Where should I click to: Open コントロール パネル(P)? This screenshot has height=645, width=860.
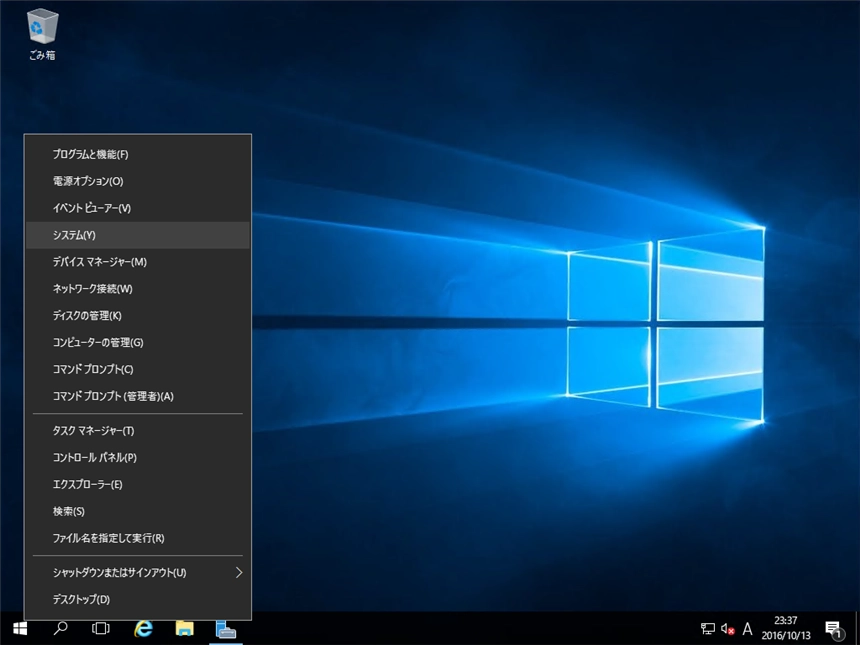click(x=138, y=457)
